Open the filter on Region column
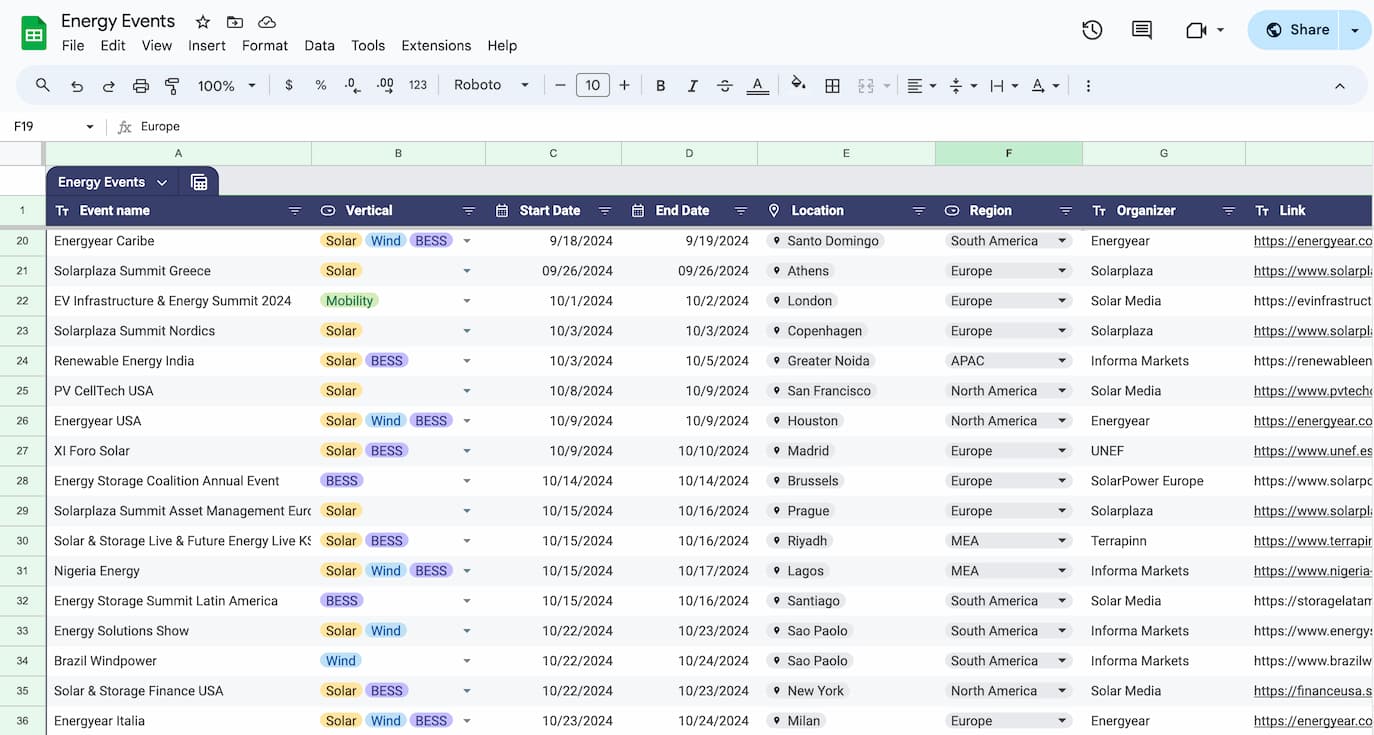This screenshot has height=735, width=1374. point(1066,211)
